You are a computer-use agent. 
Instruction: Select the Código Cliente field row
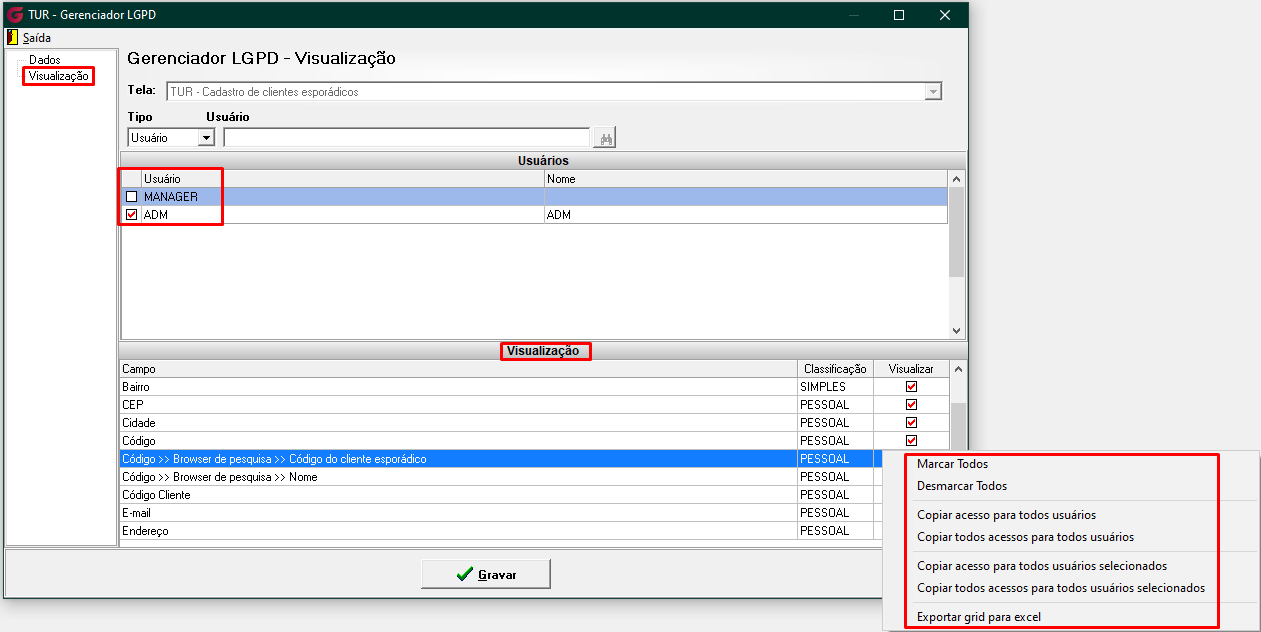458,495
